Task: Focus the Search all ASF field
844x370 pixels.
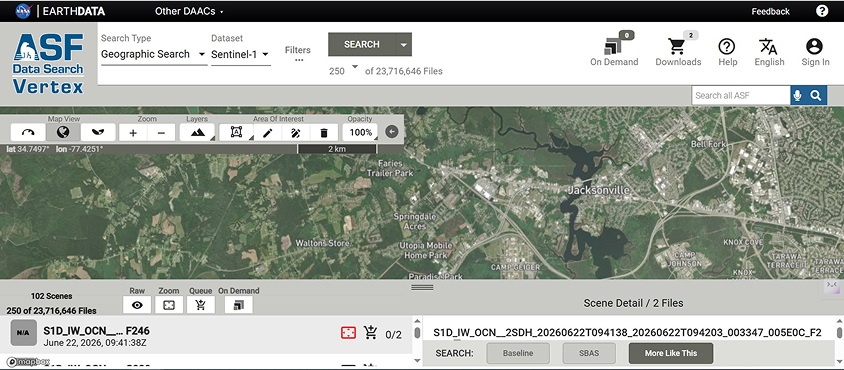Action: click(741, 95)
